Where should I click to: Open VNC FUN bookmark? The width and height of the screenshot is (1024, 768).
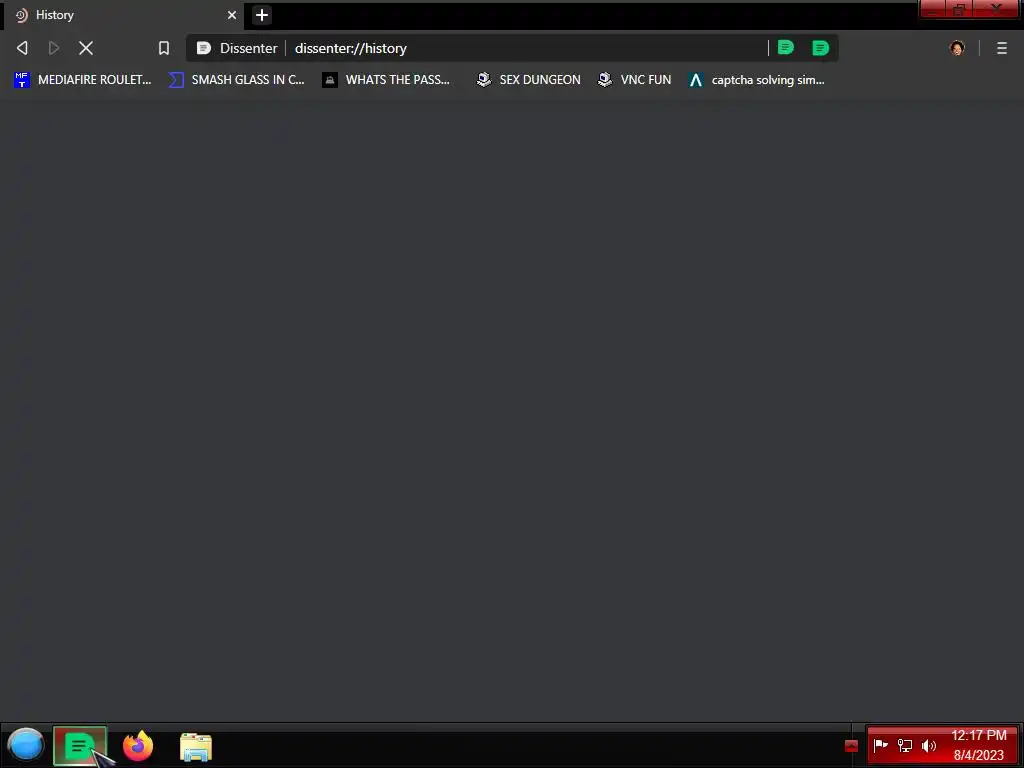[634, 80]
